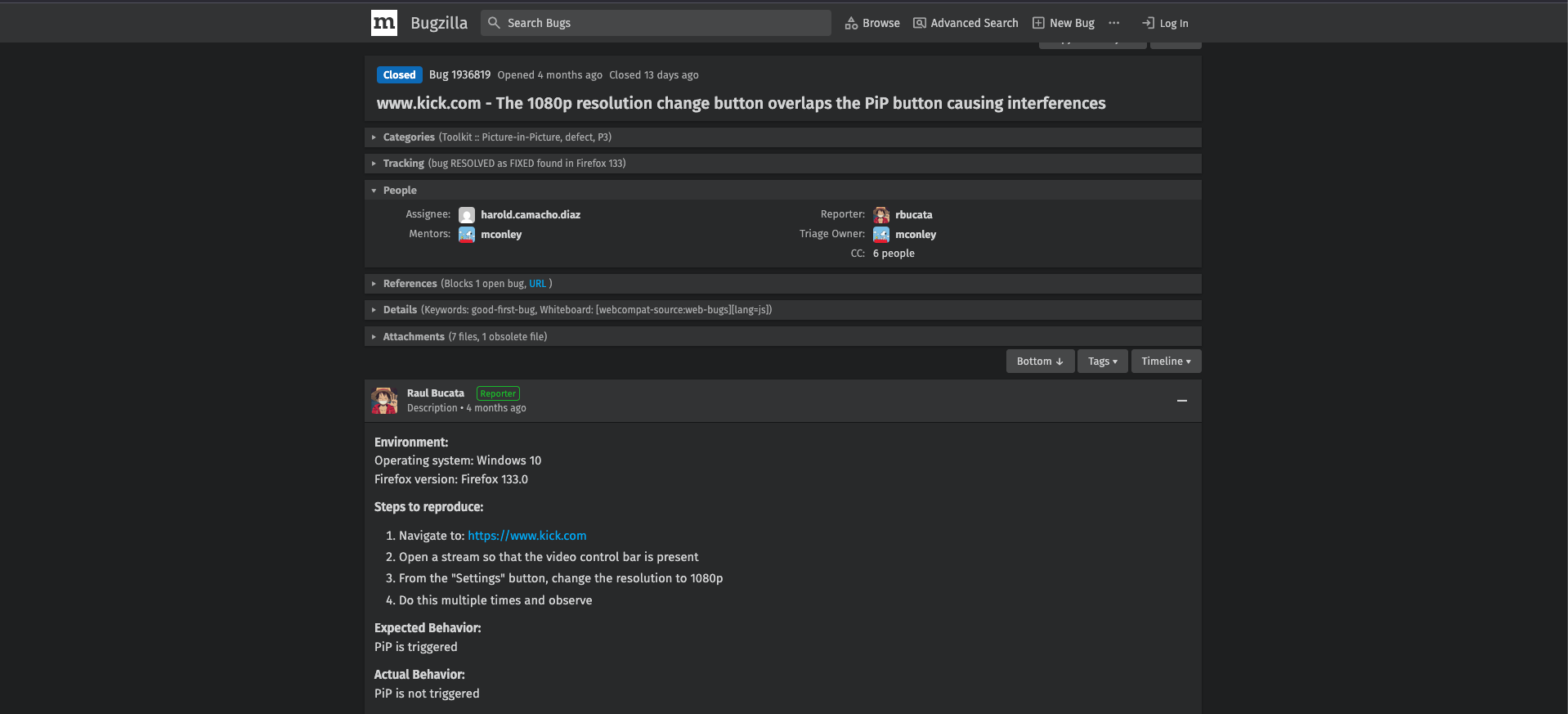The image size is (1568, 714).
Task: Open mentor mconley profile
Action: click(x=501, y=234)
